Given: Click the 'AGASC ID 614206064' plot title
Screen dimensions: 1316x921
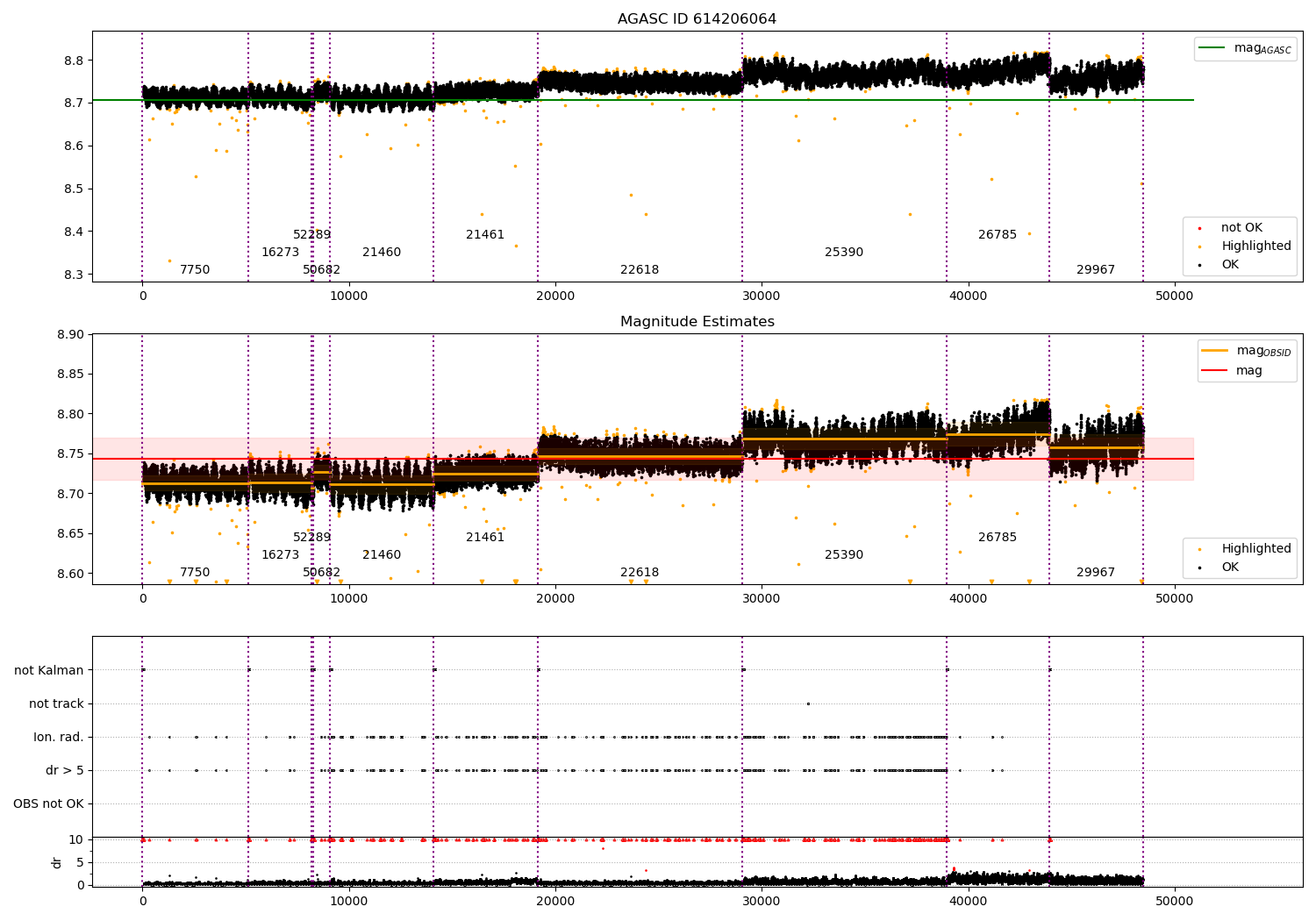Looking at the screenshot, I should pos(697,19).
